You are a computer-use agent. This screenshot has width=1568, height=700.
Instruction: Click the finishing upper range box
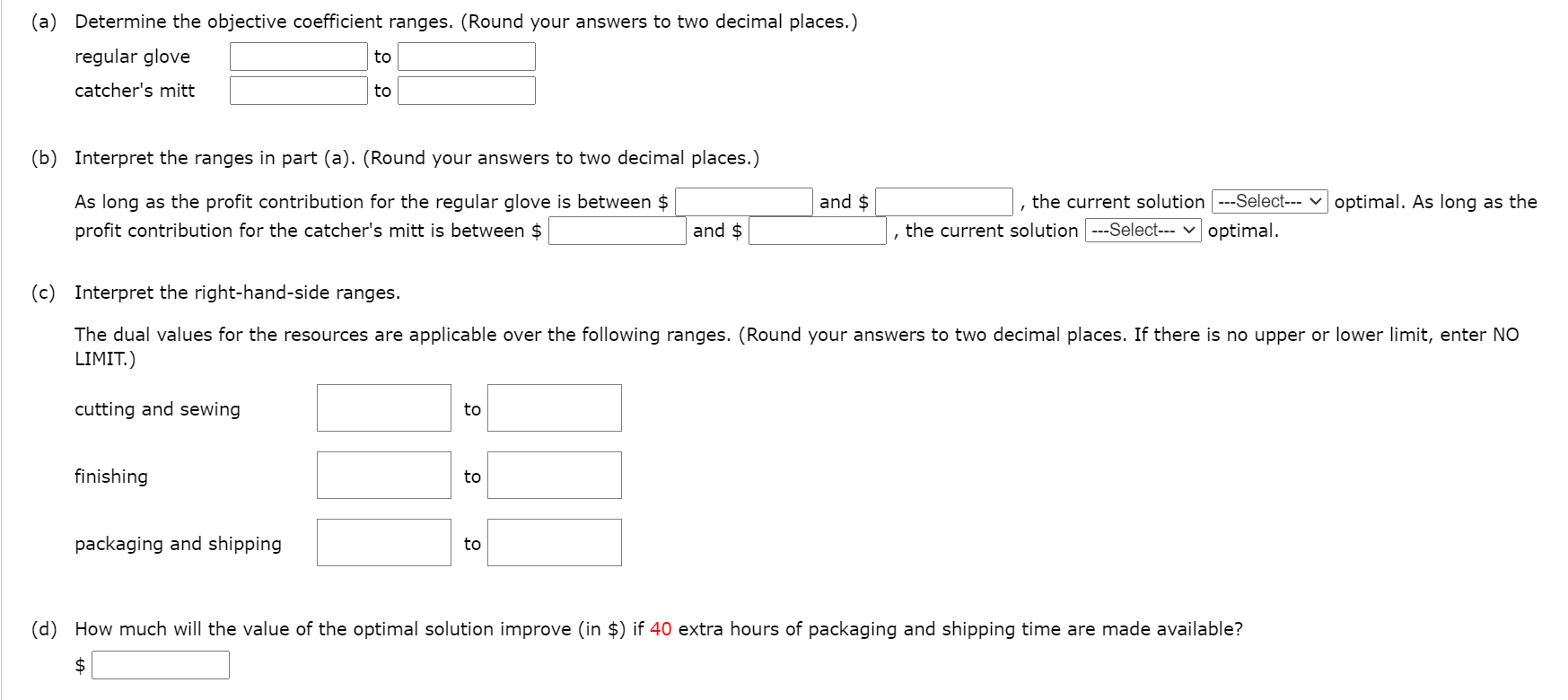pos(554,476)
